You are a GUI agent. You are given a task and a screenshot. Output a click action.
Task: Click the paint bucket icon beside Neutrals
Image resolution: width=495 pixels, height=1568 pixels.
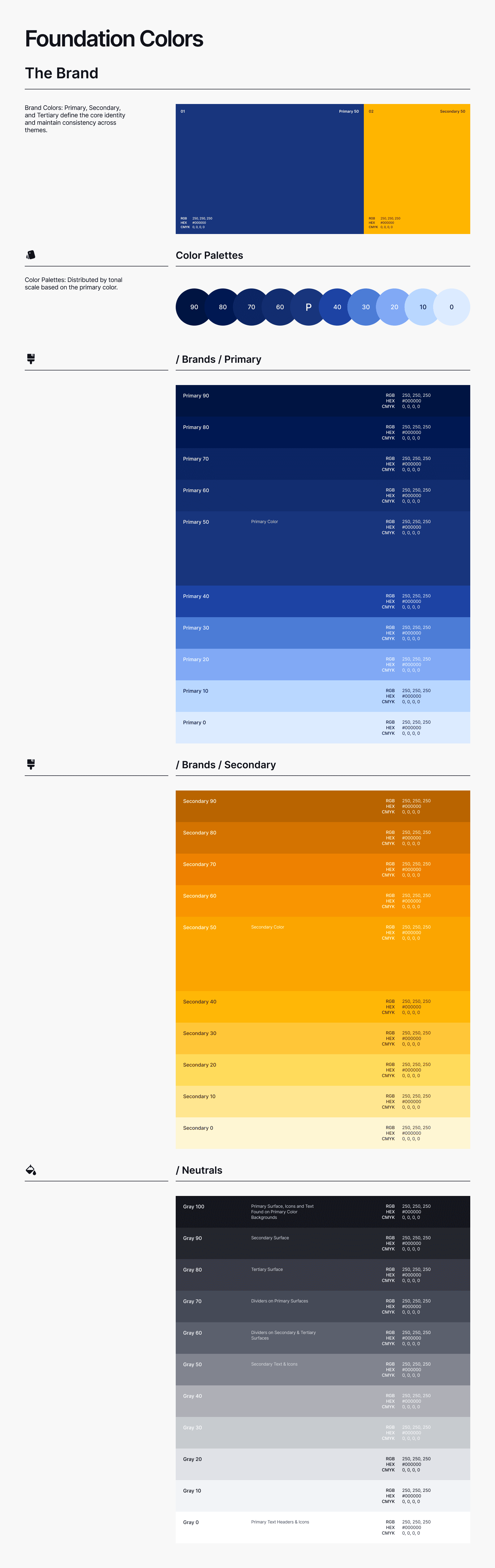click(31, 1169)
